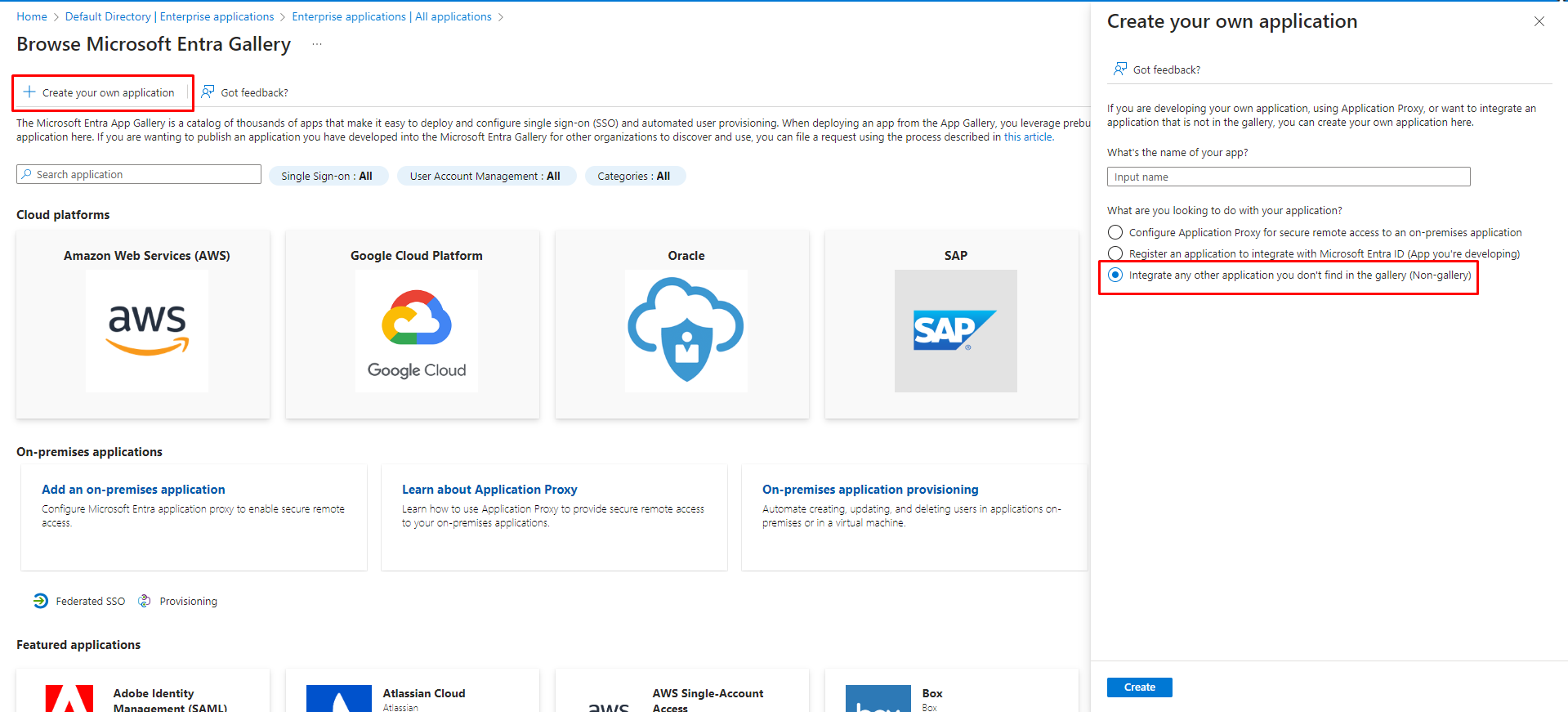The width and height of the screenshot is (1568, 712).
Task: Close the Create your own application panel
Action: 1539,21
